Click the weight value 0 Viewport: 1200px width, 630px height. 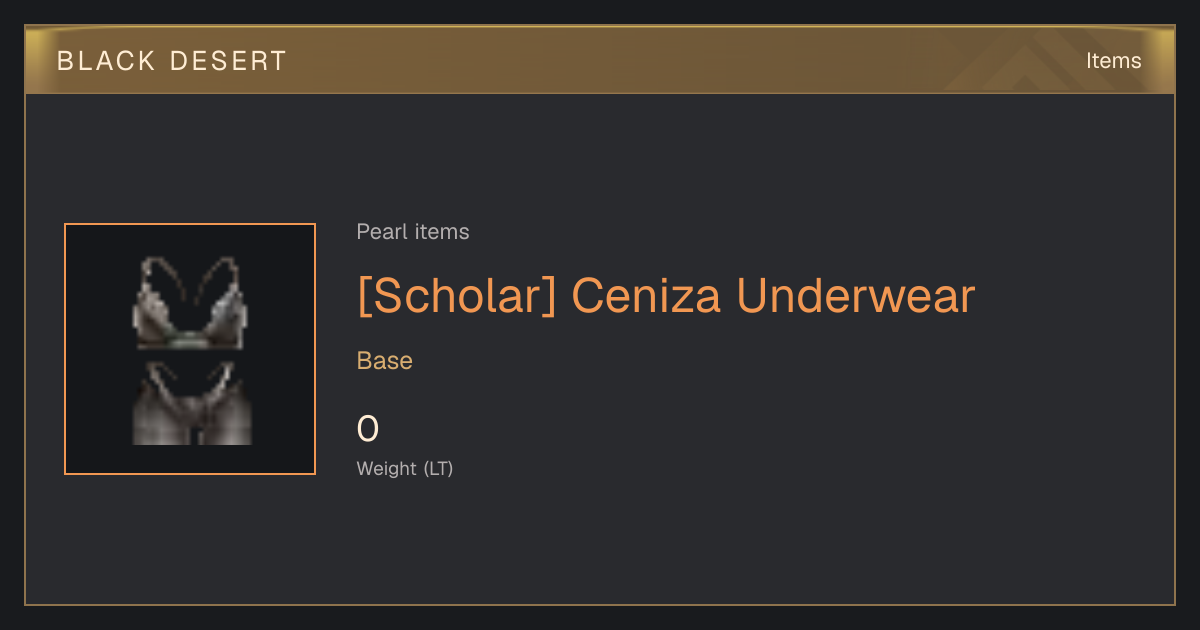coord(368,429)
